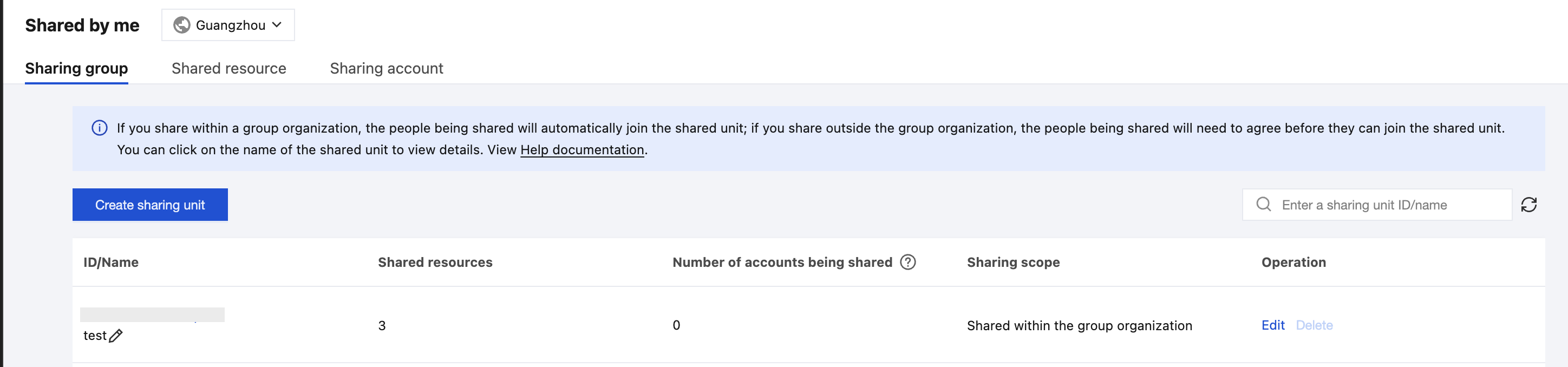
Task: Select the Sharing group tab
Action: tap(77, 68)
